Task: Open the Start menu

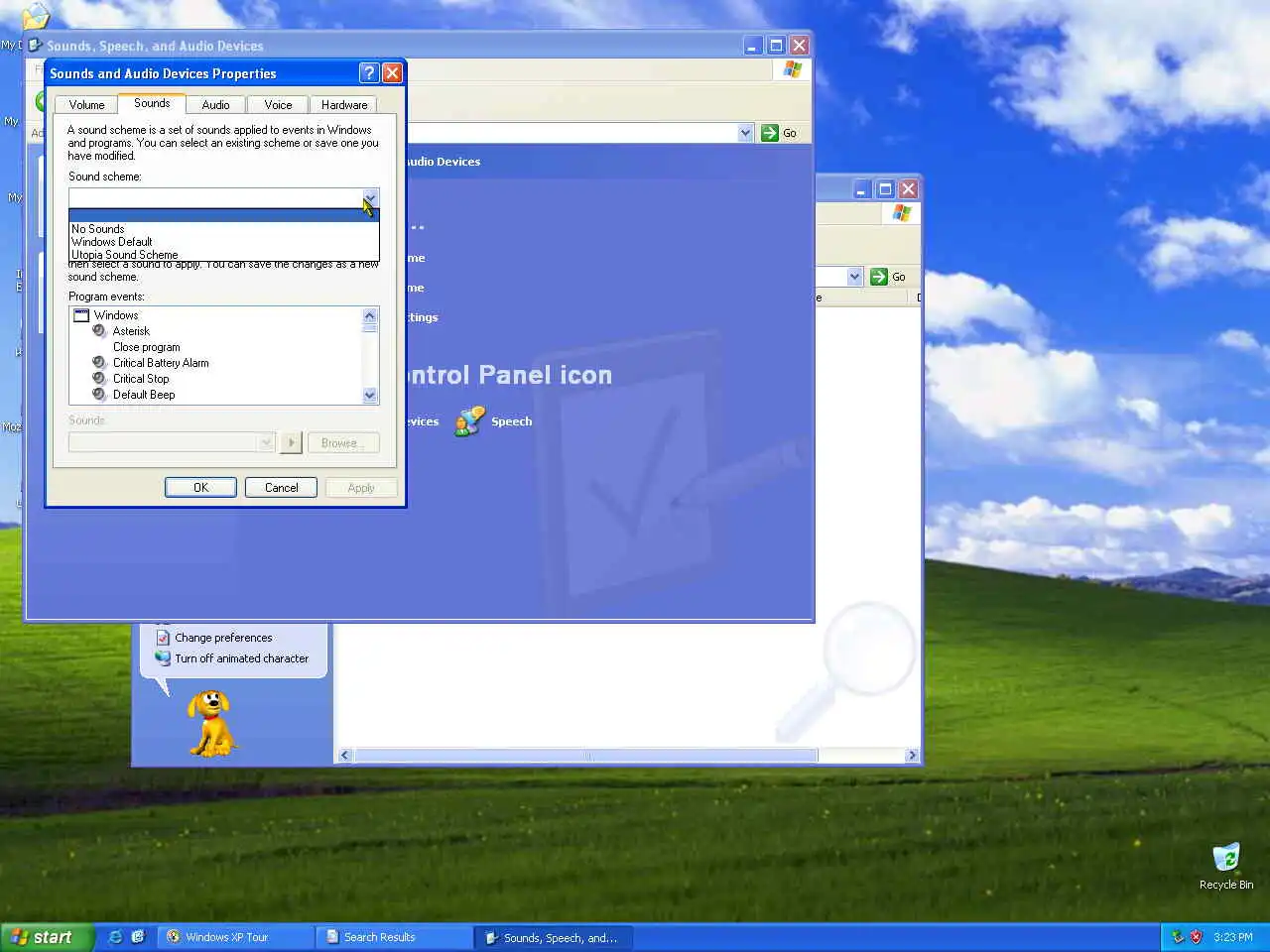Action: tap(46, 937)
